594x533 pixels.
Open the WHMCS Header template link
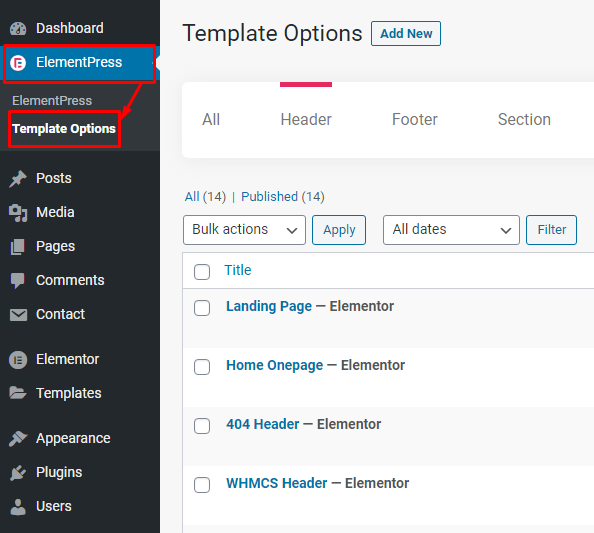(277, 483)
